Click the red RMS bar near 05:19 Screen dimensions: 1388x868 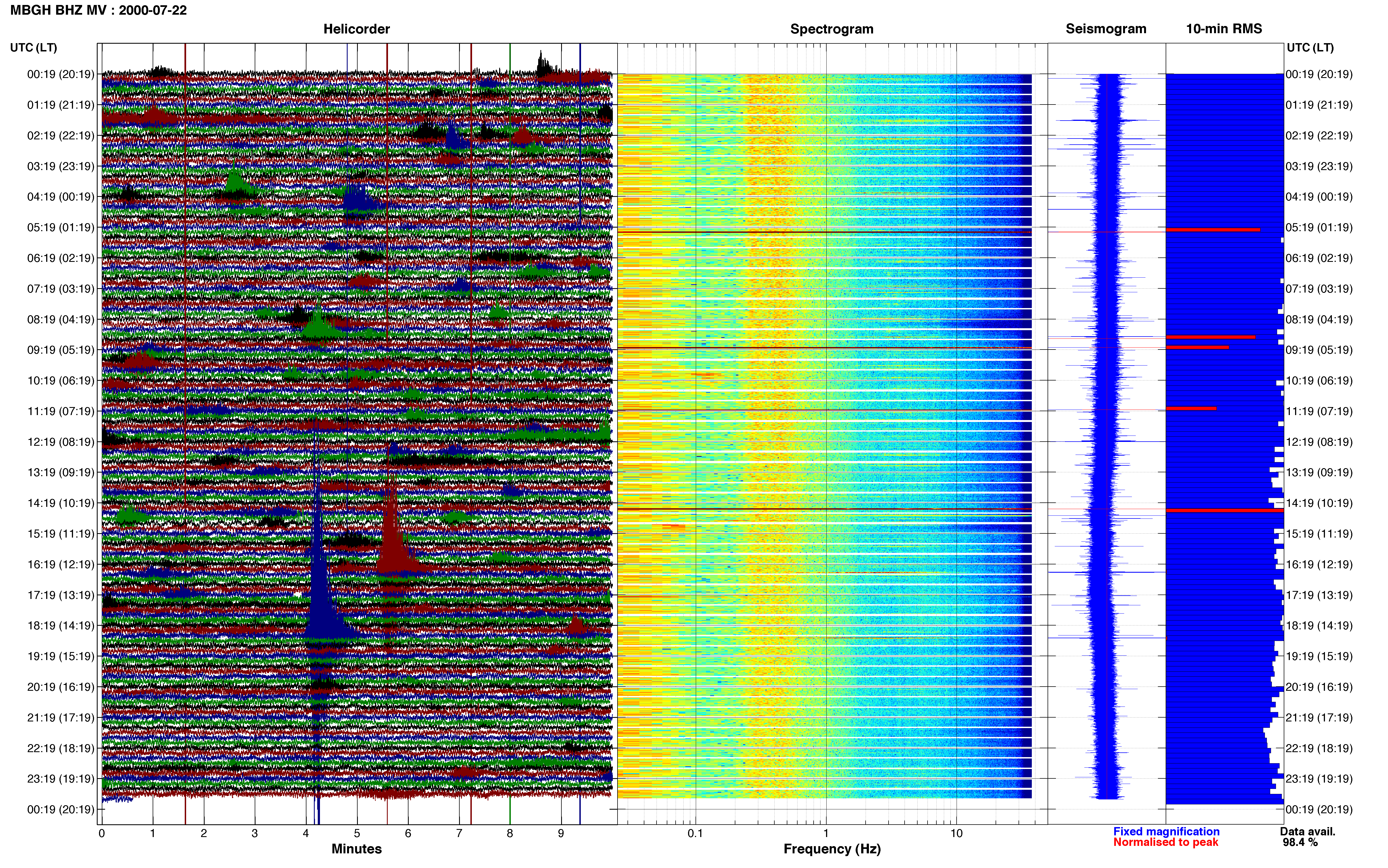tap(1212, 230)
